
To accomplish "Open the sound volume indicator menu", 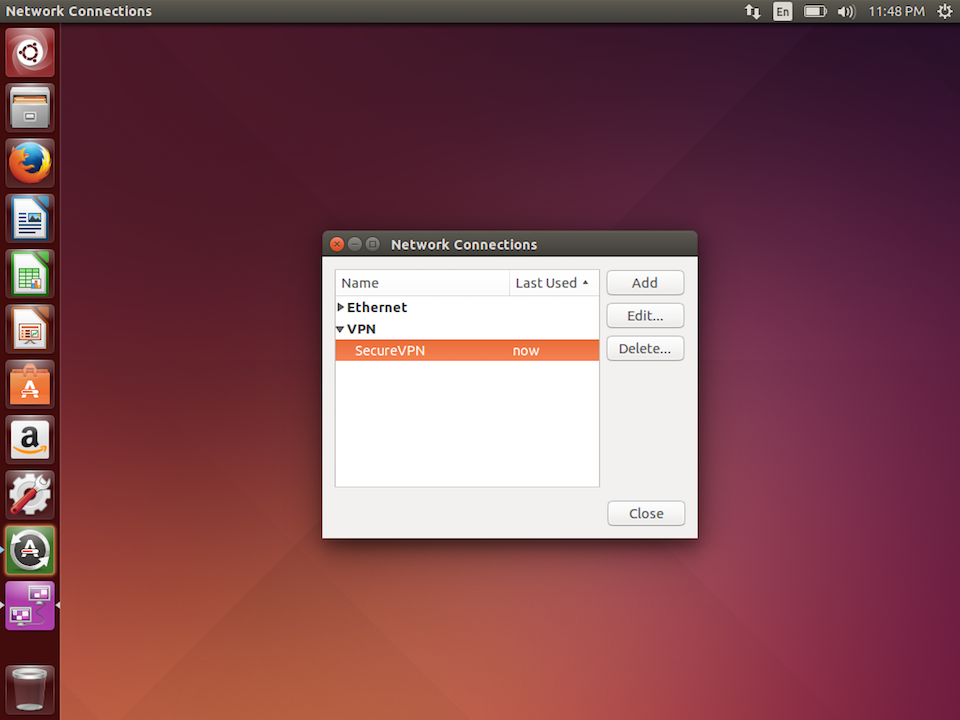I will coord(846,12).
